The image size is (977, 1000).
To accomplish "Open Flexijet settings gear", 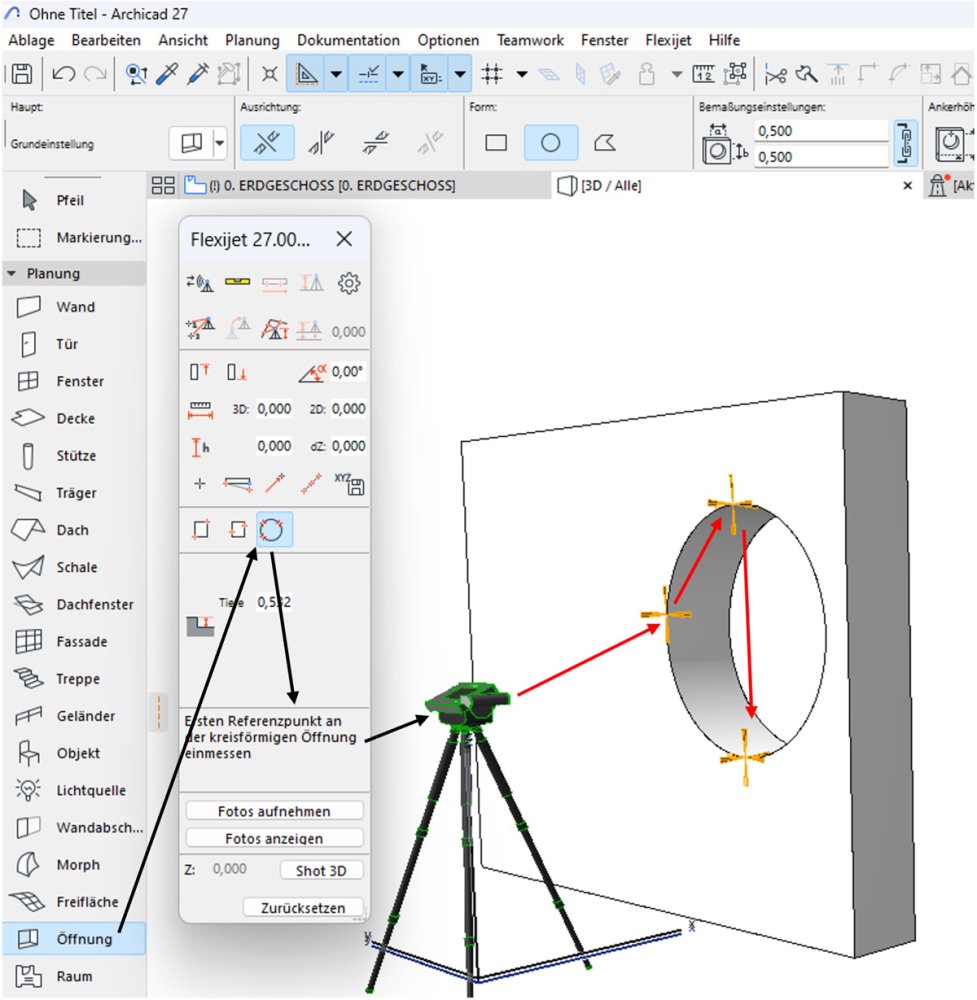I will tap(349, 283).
